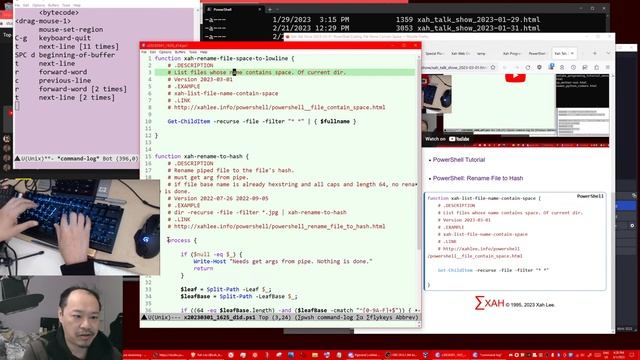The width and height of the screenshot is (640, 360).
Task: Click the Xah logo at page bottom
Action: tap(490, 303)
